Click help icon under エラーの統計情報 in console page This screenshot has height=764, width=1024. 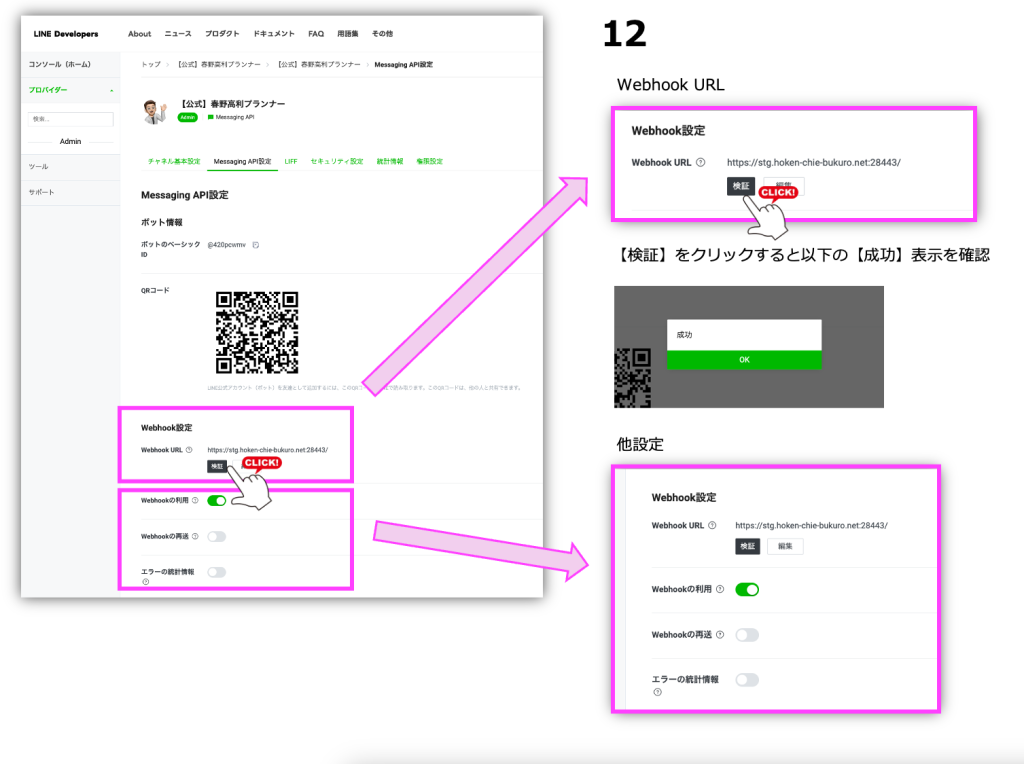pos(146,581)
